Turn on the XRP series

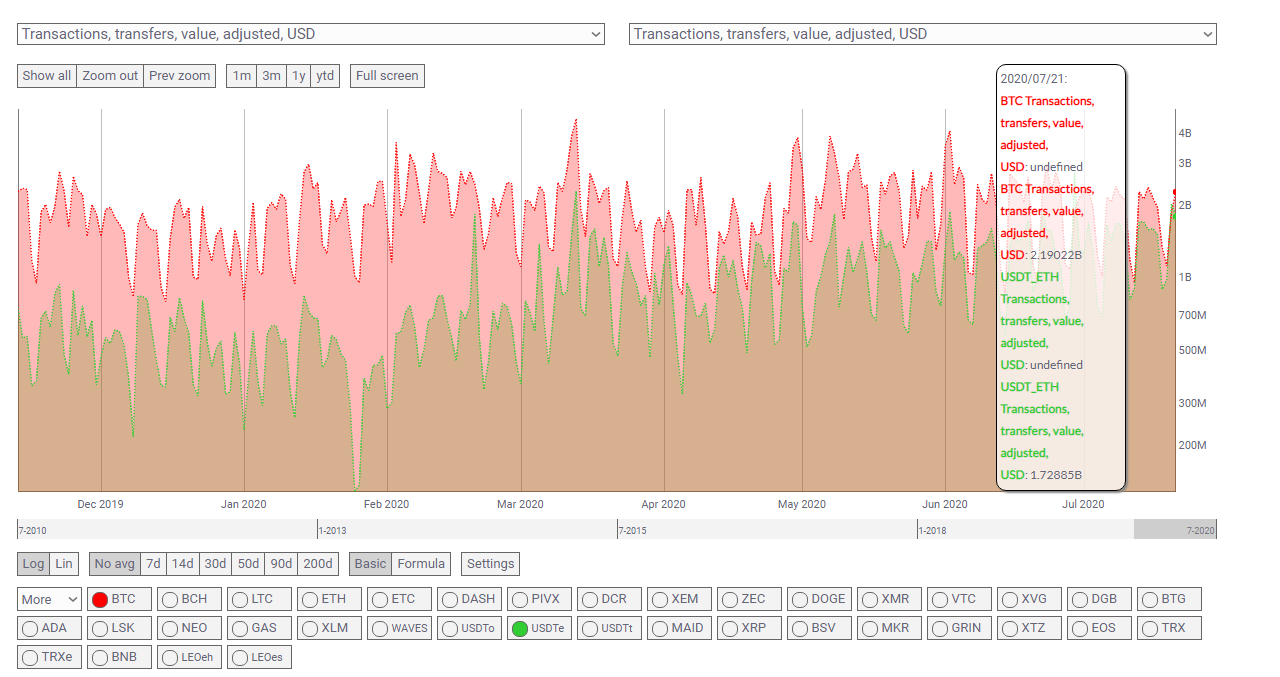(x=748, y=629)
